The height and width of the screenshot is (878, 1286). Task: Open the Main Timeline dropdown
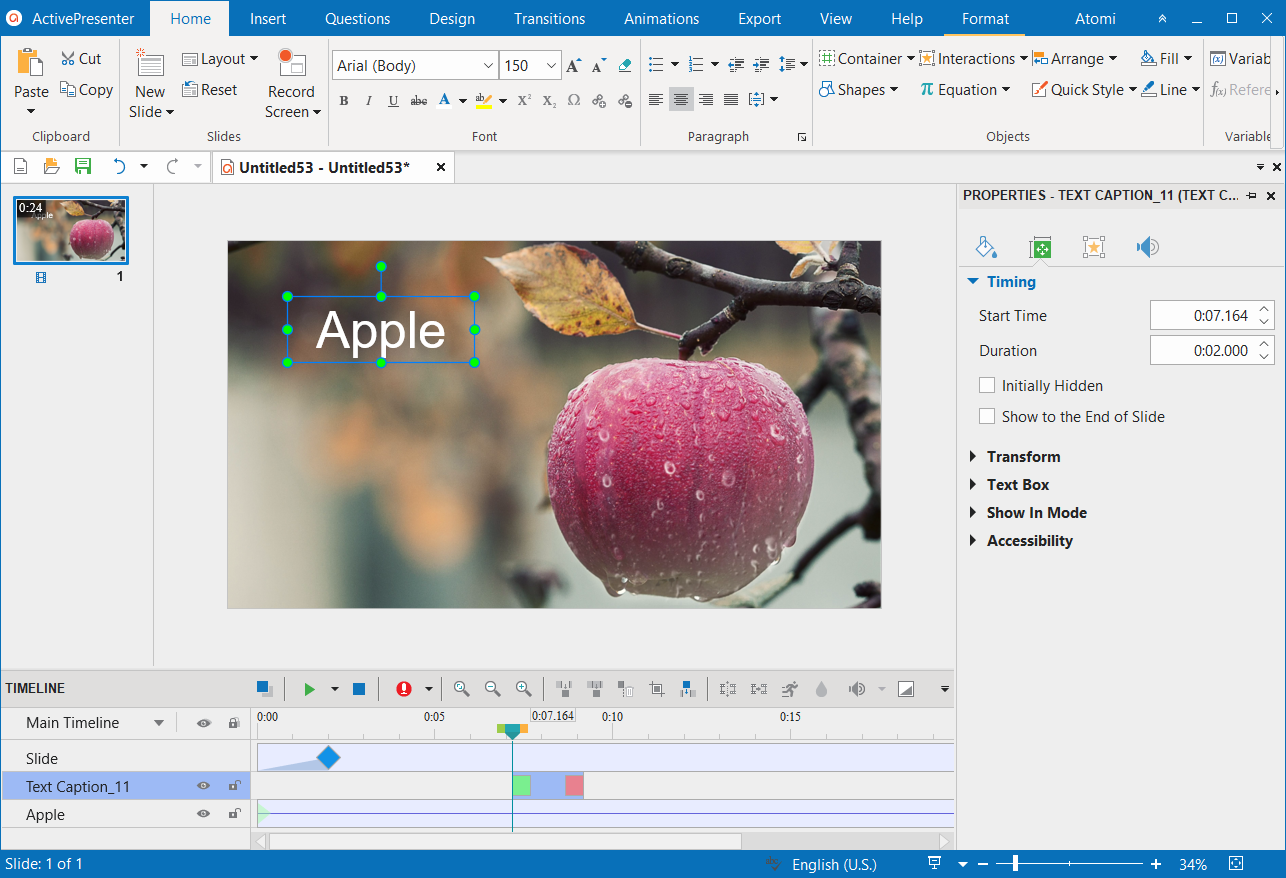[158, 723]
